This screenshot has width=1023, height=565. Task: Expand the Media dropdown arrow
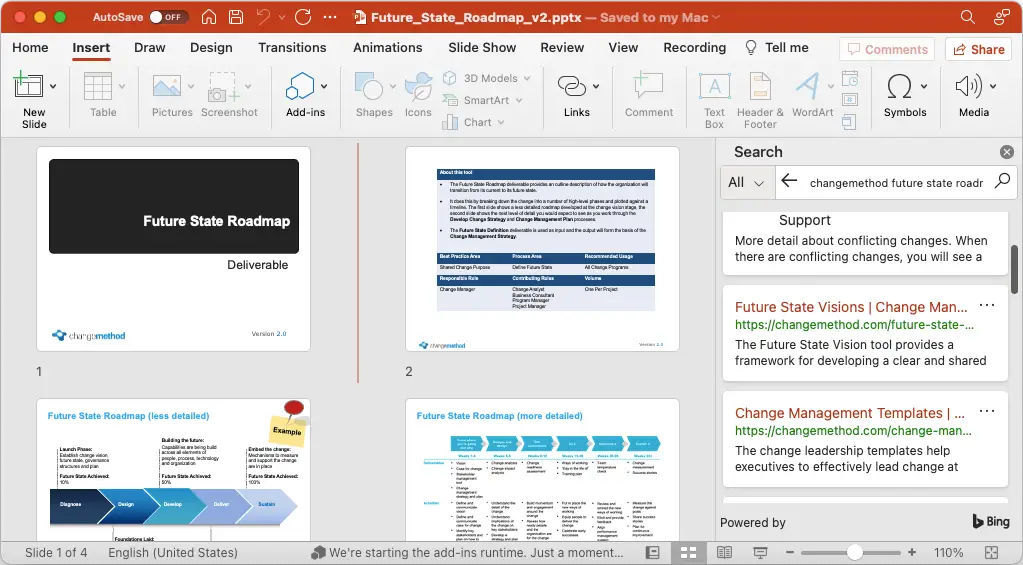pos(992,86)
